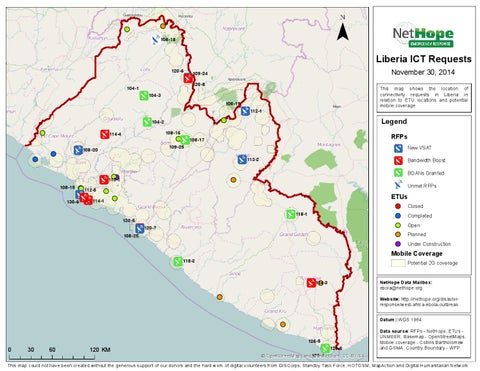This screenshot has height=371, width=480.
Task: Click the blue VSAT marker labeled 120-7
Action: (x=140, y=228)
